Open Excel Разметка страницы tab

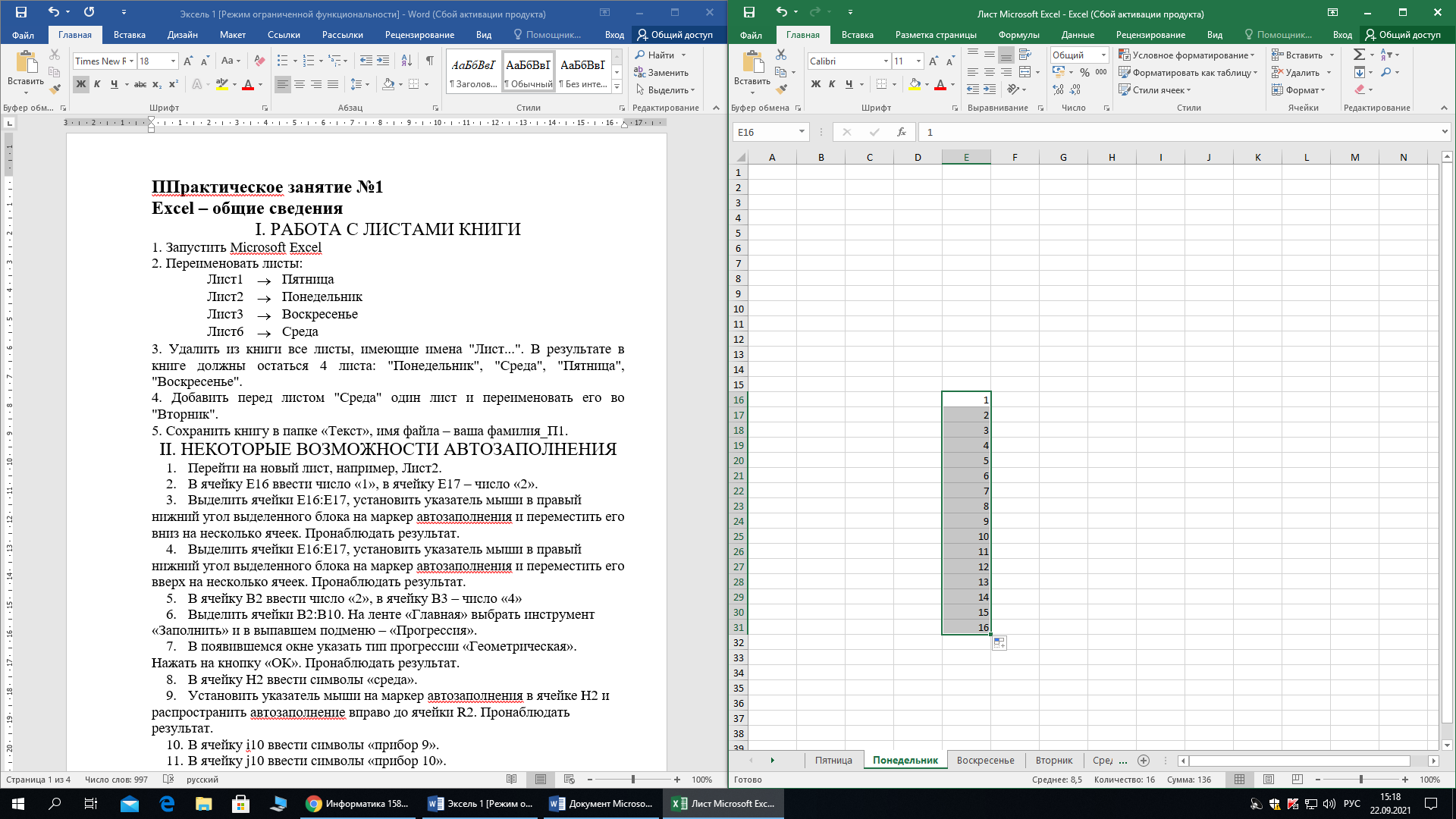click(936, 35)
